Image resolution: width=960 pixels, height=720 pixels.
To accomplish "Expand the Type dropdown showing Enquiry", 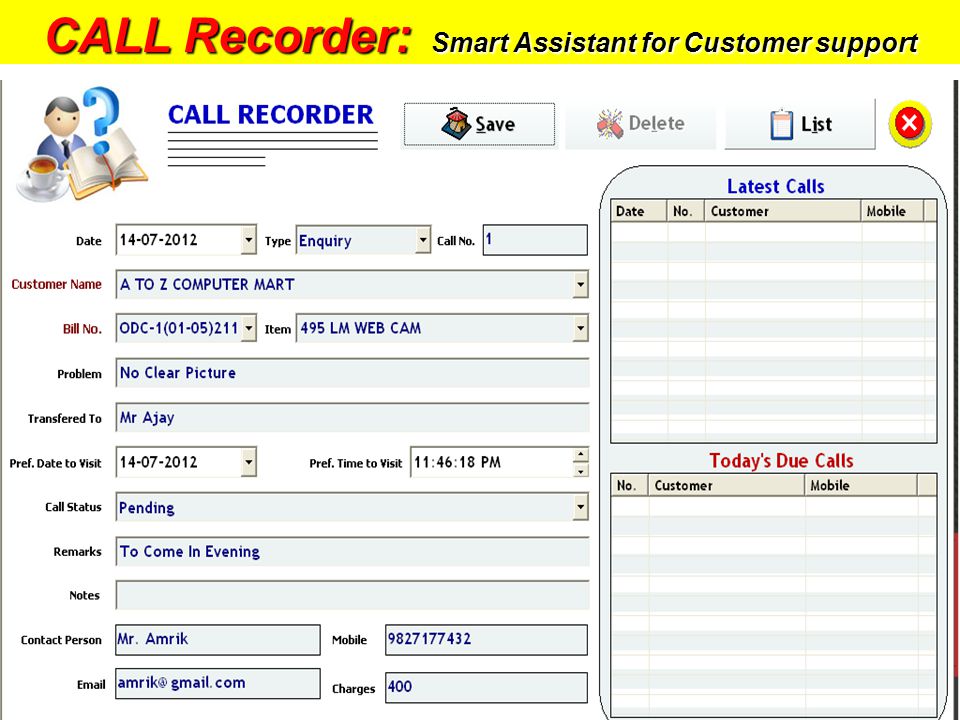I will click(x=423, y=240).
